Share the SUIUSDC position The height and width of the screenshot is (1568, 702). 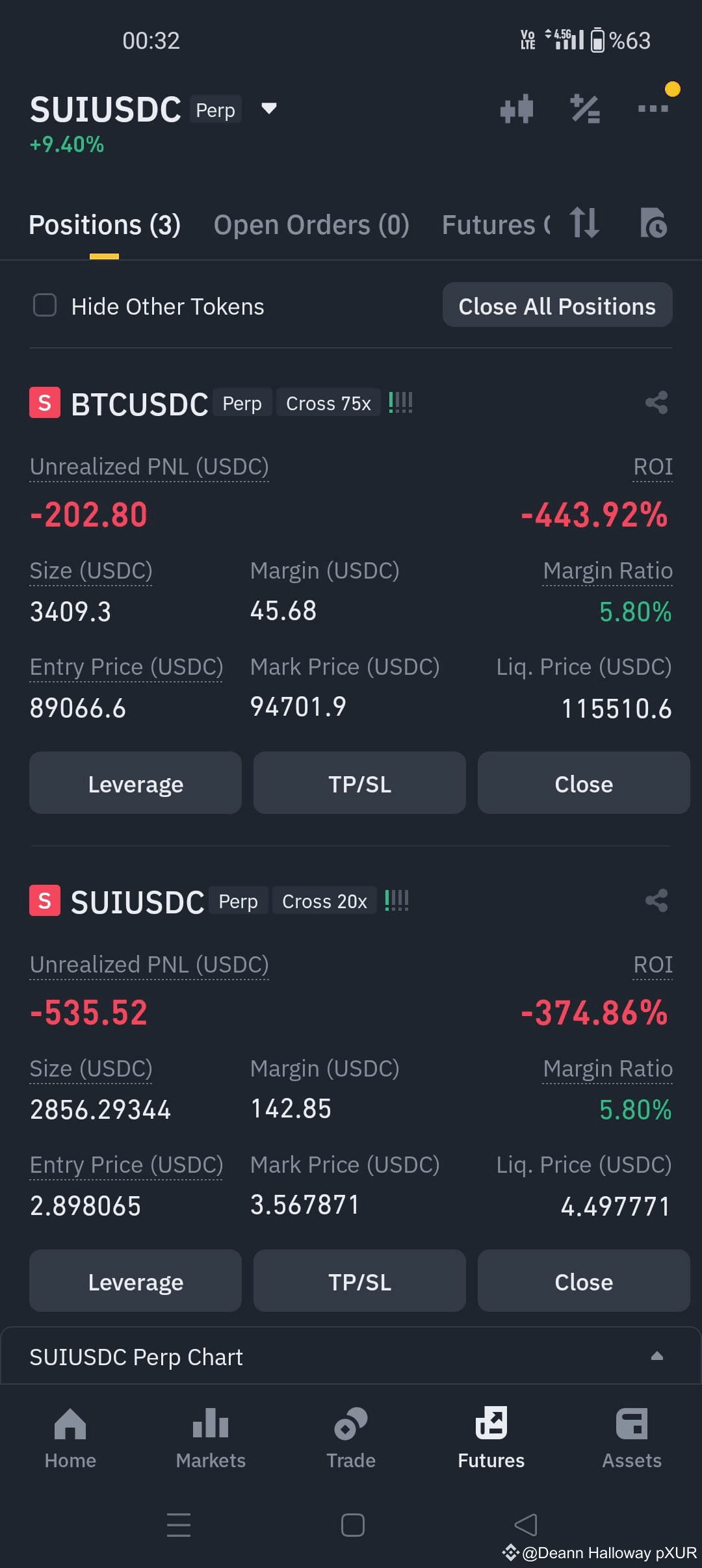656,901
